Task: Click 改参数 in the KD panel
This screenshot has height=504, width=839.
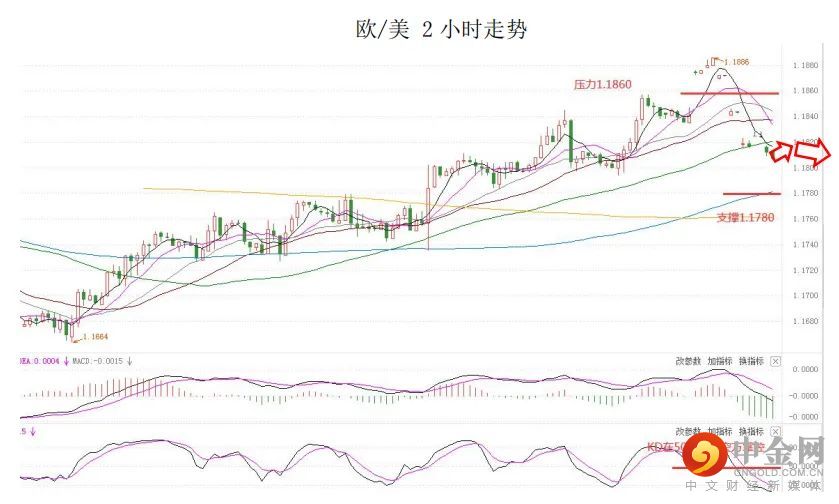Action: pos(688,431)
